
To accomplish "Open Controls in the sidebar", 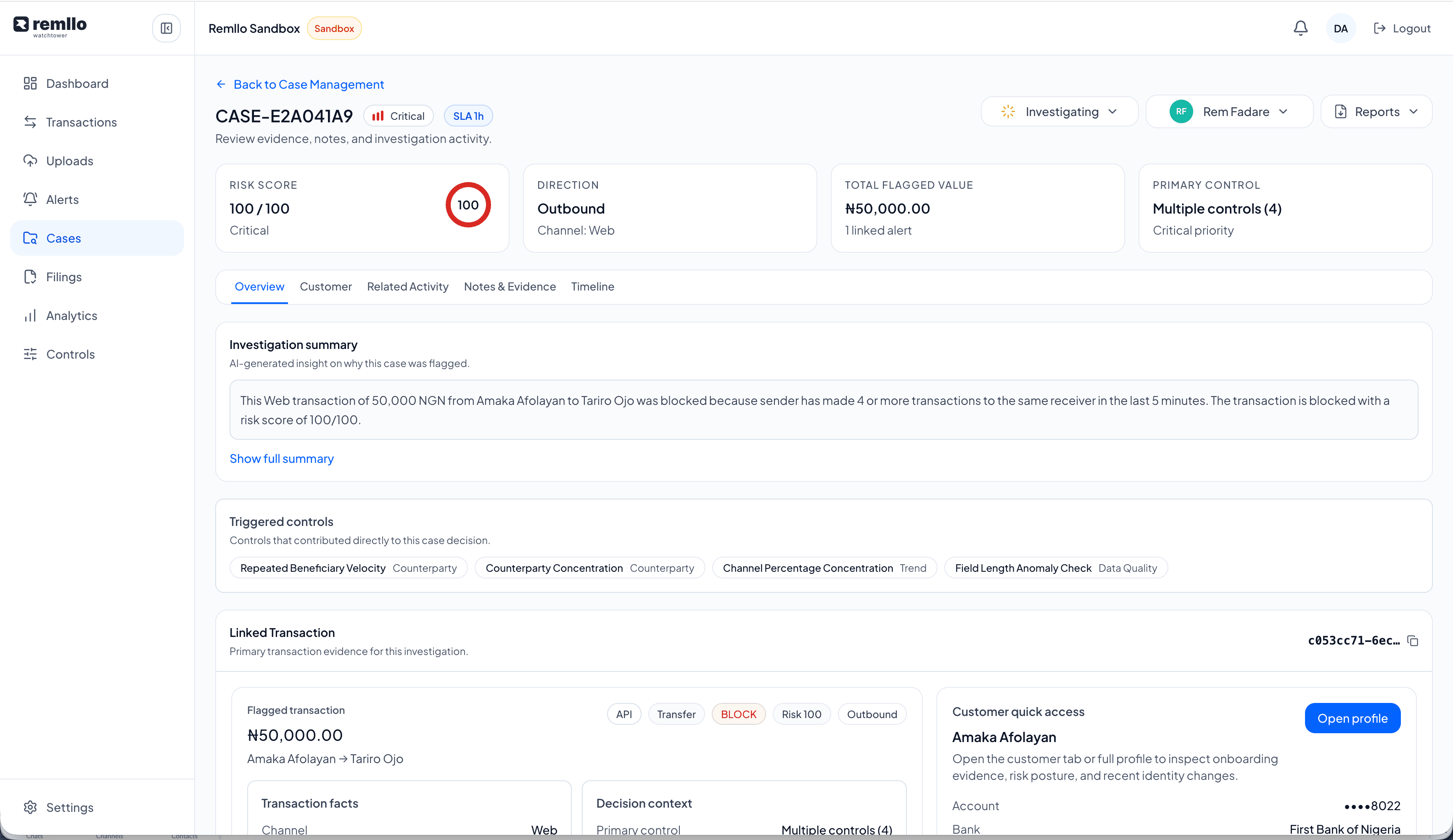I will (x=97, y=354).
